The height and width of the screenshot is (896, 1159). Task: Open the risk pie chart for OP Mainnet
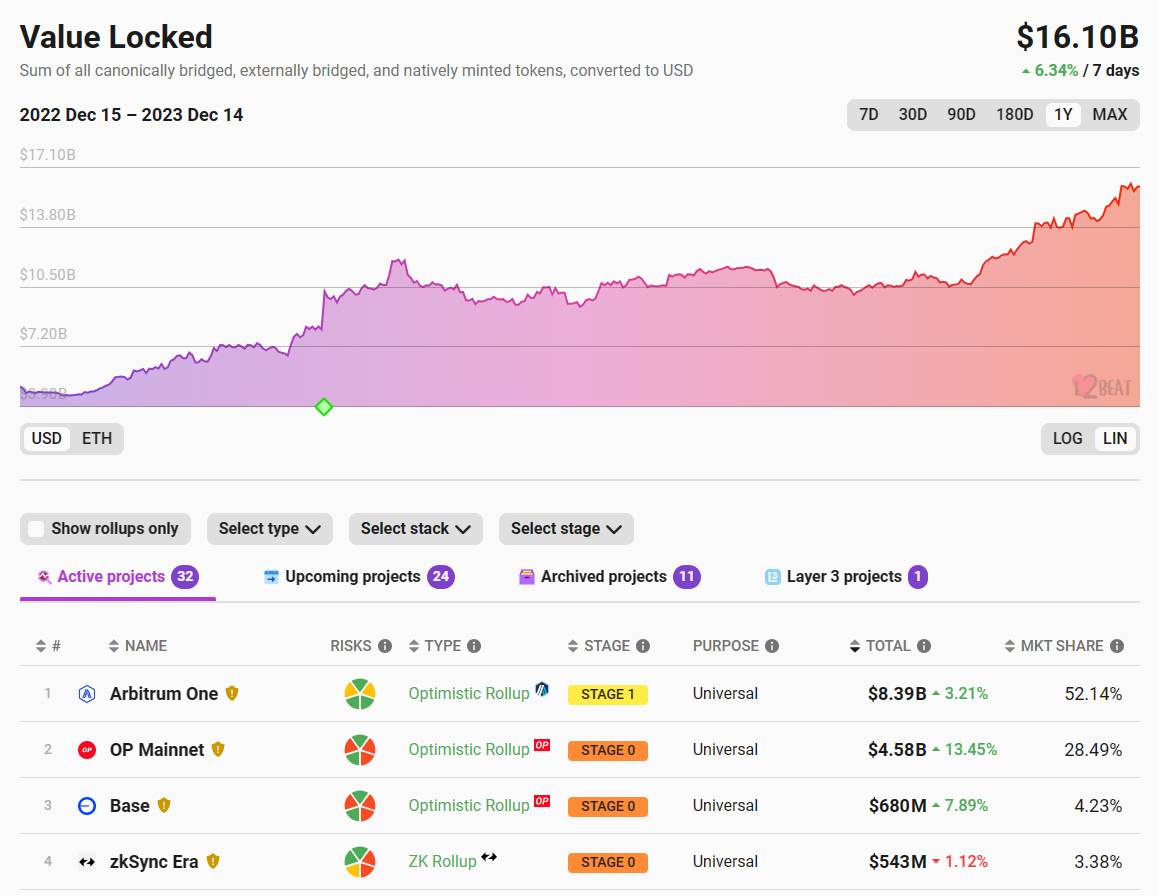click(360, 750)
